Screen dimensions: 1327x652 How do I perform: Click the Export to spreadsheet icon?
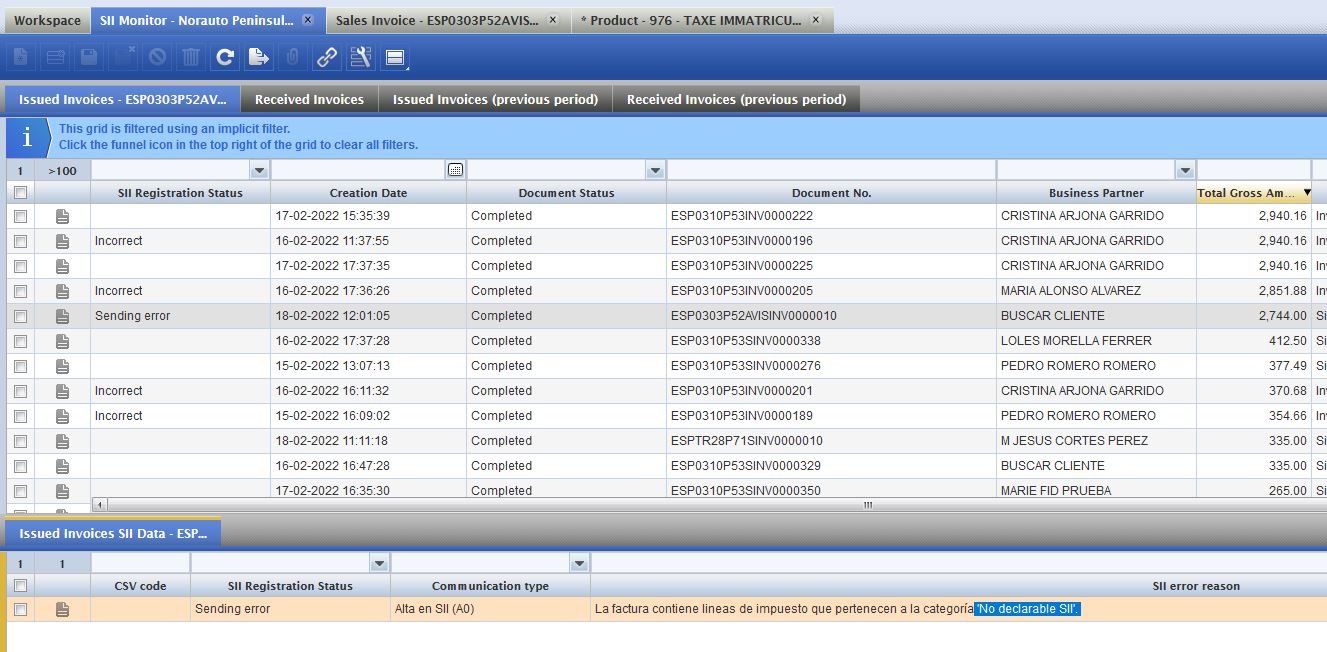pos(259,58)
